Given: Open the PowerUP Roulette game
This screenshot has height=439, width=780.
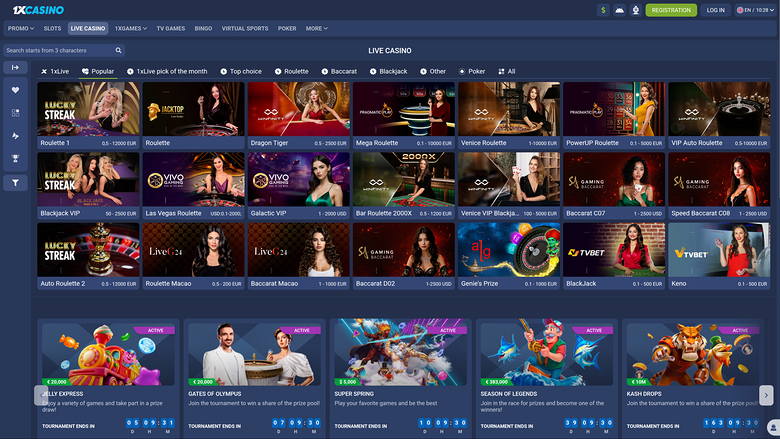Looking at the screenshot, I should pos(614,115).
